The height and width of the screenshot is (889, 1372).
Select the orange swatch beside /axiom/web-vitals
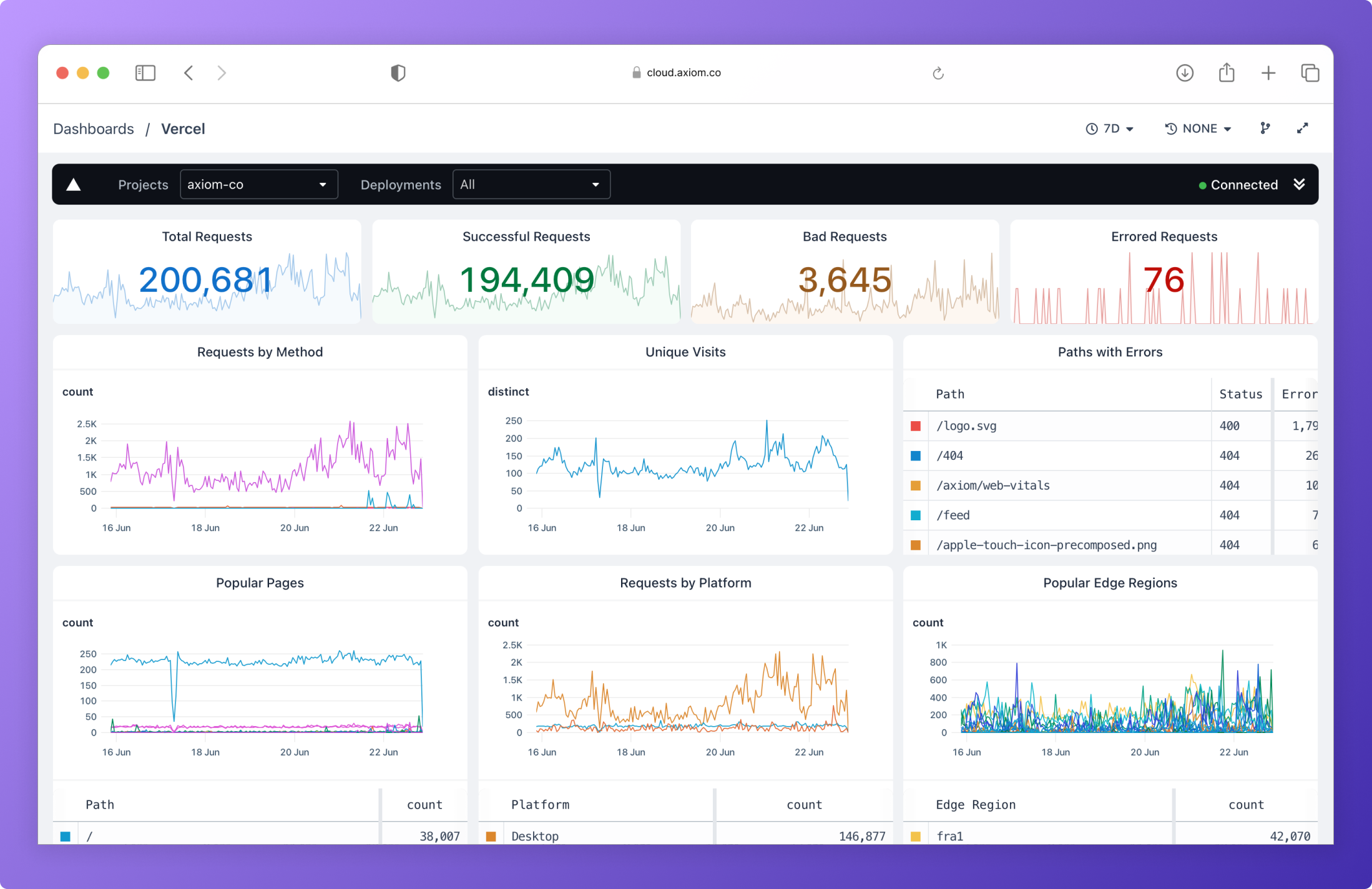pyautogui.click(x=916, y=485)
